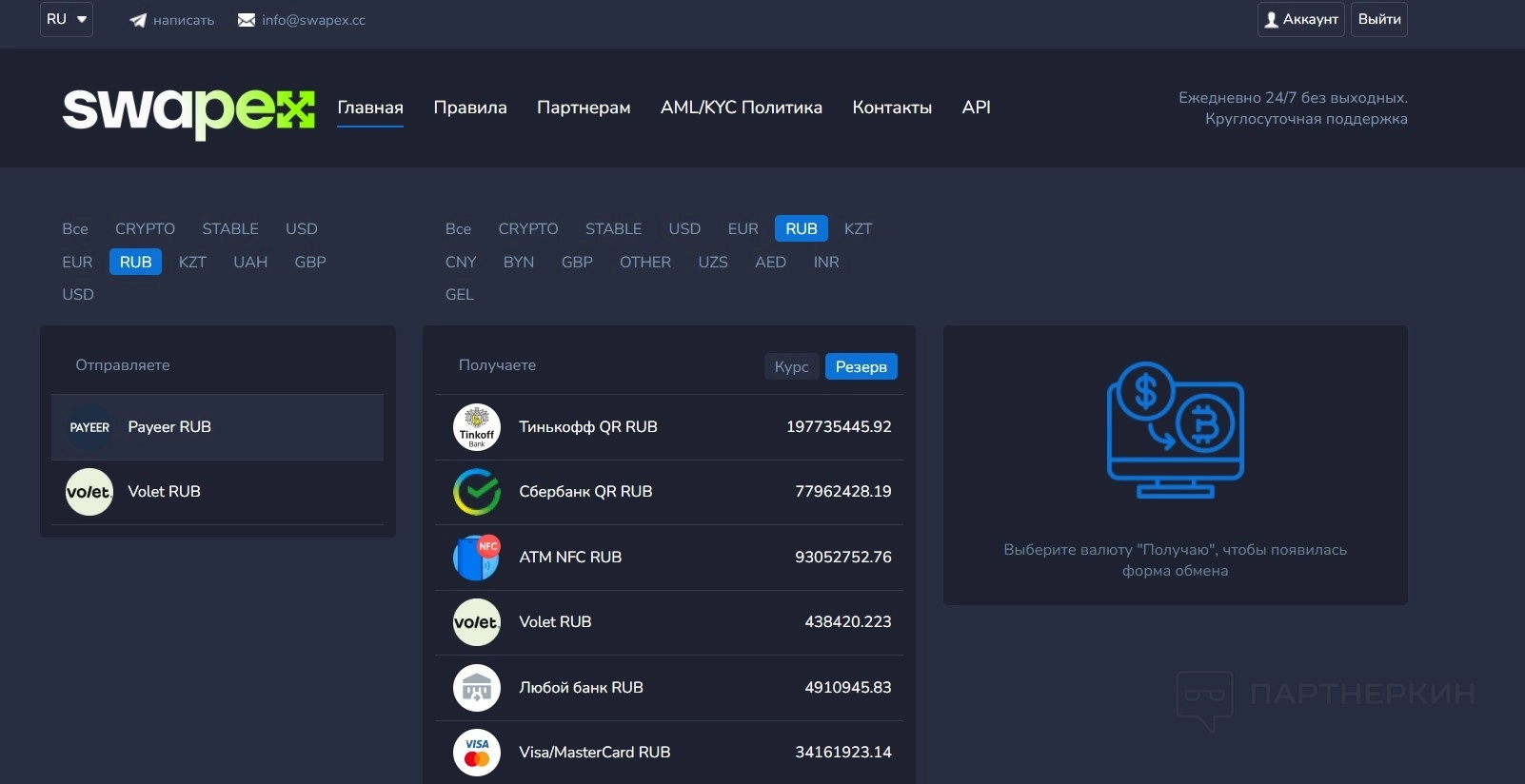
Task: Click the Tinkoff Bank logo icon
Action: [477, 427]
